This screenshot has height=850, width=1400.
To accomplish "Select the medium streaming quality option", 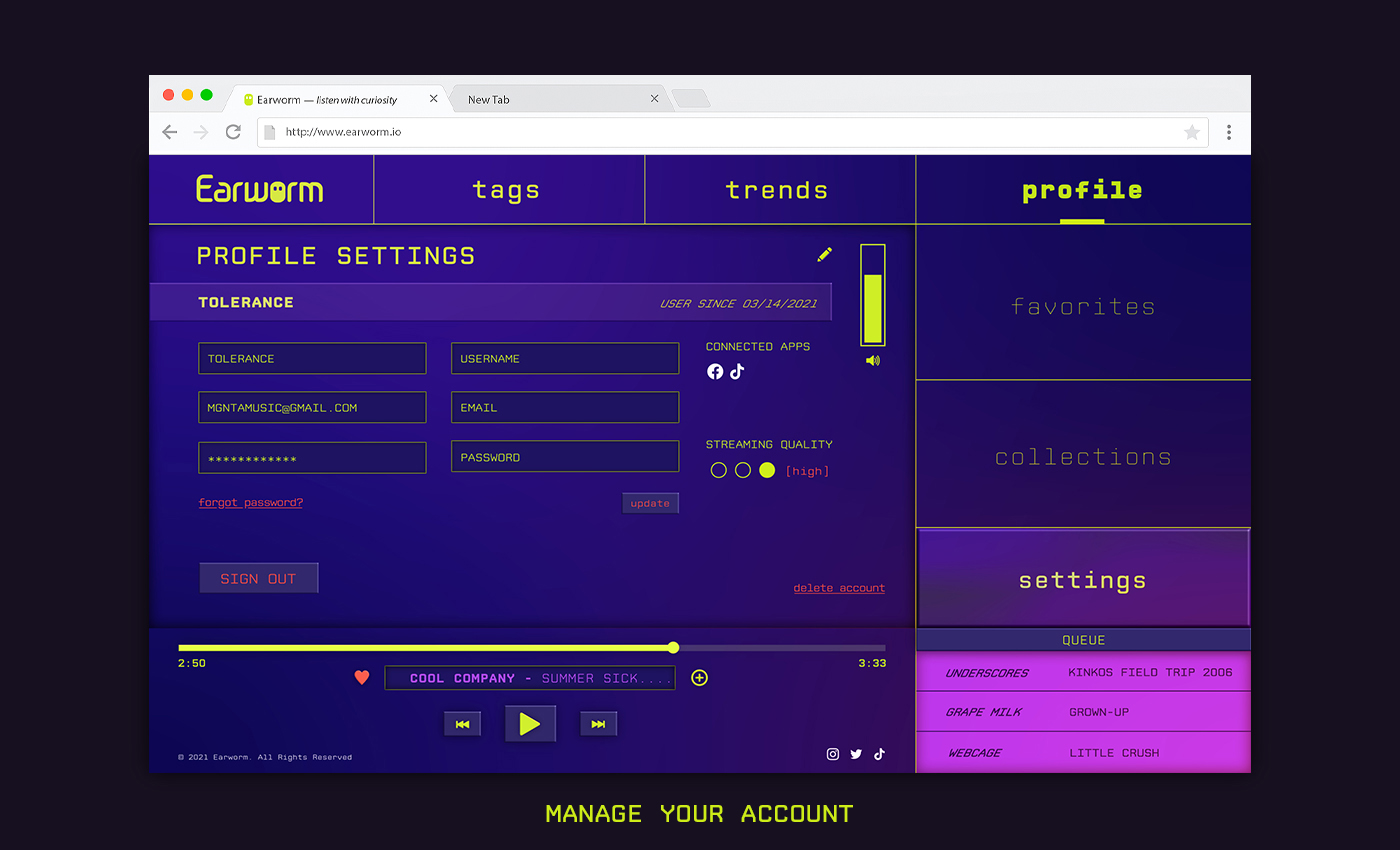I will pos(743,470).
